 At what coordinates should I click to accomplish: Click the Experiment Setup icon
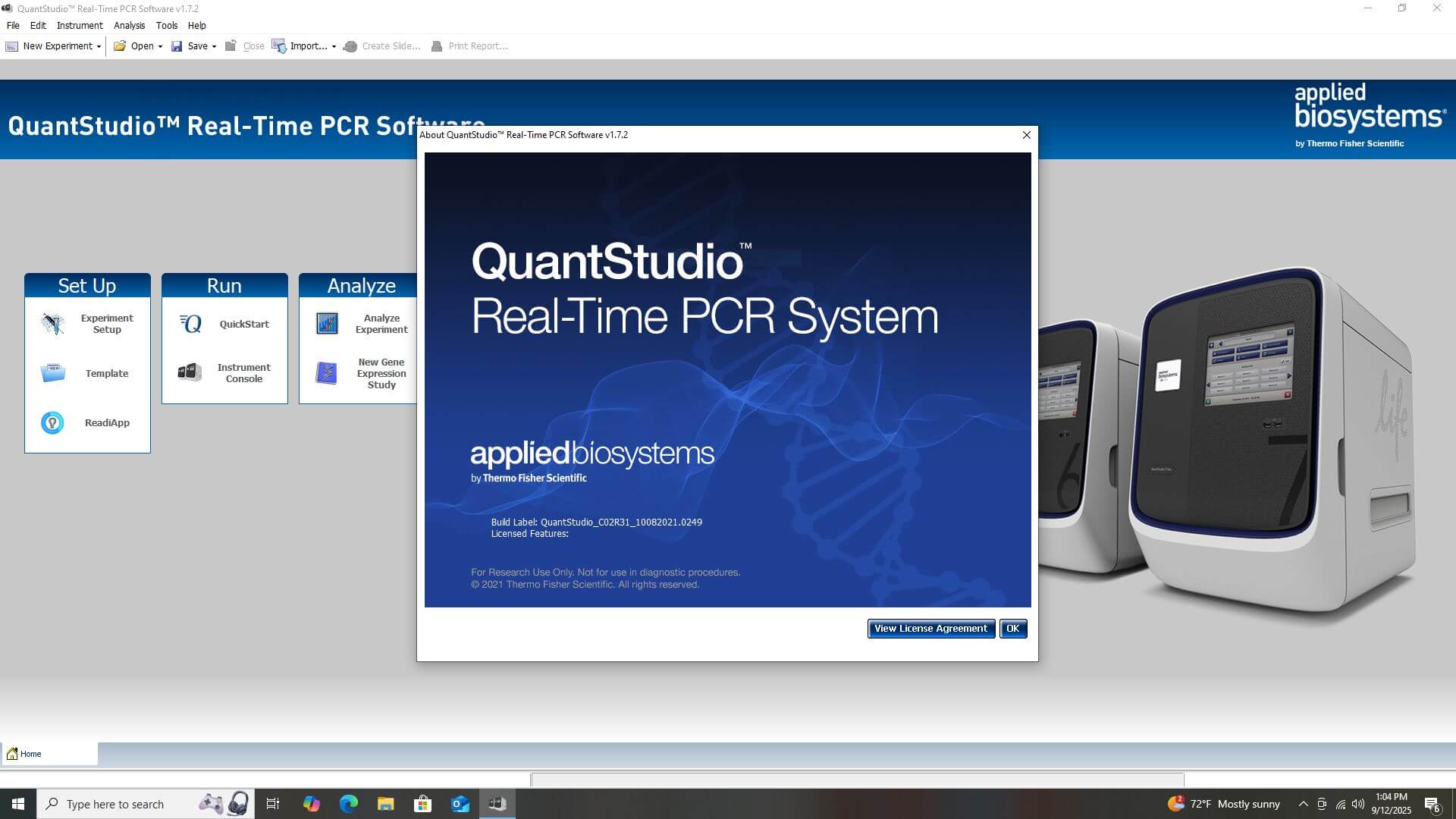coord(52,324)
